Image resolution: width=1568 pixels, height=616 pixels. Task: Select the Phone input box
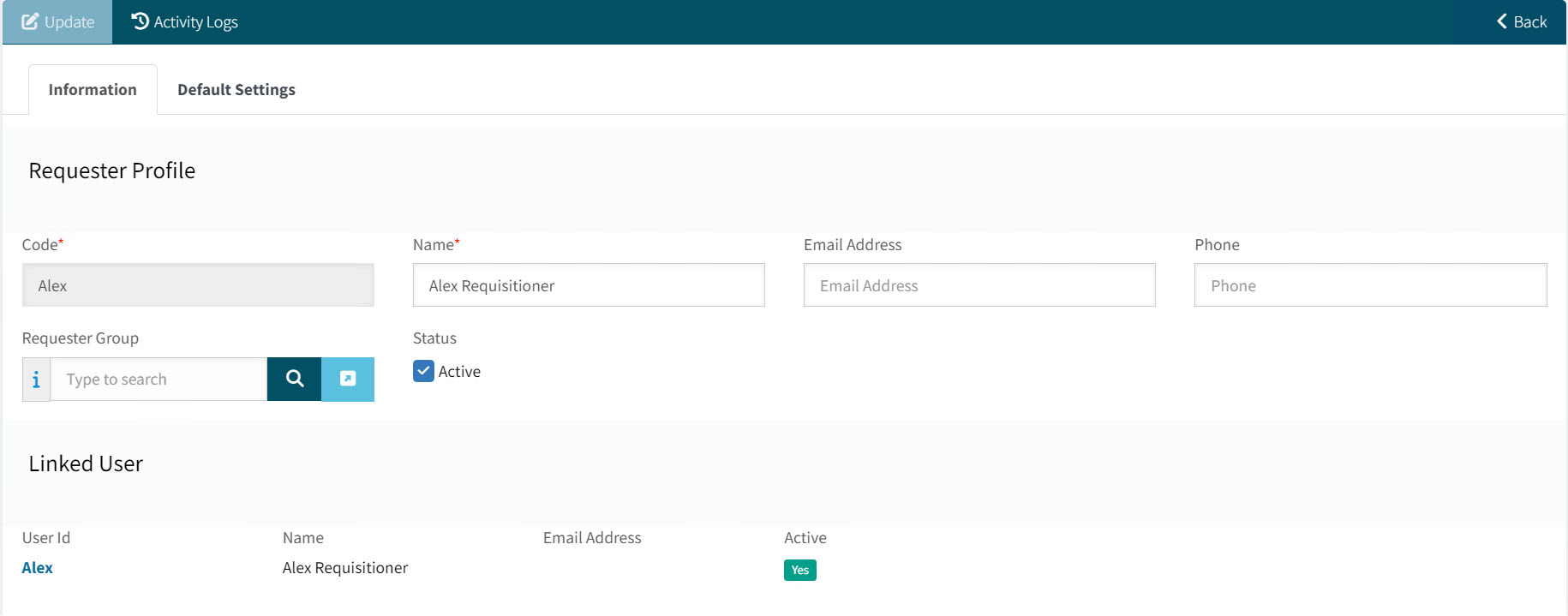click(x=1370, y=285)
